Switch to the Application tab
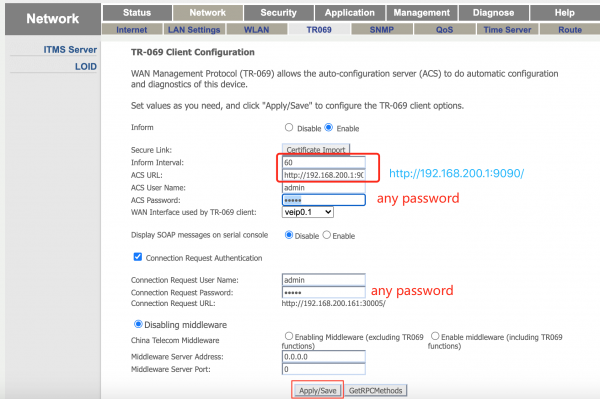The image size is (600, 399). 350,13
